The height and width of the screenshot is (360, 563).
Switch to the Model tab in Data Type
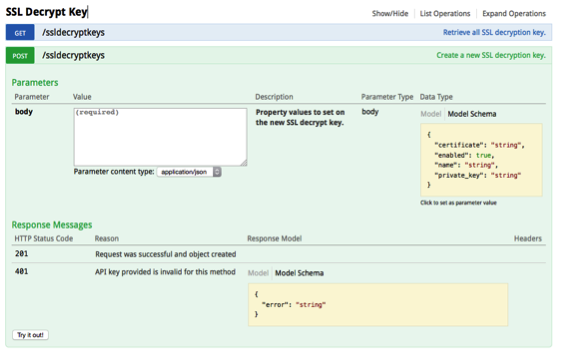[431, 114]
